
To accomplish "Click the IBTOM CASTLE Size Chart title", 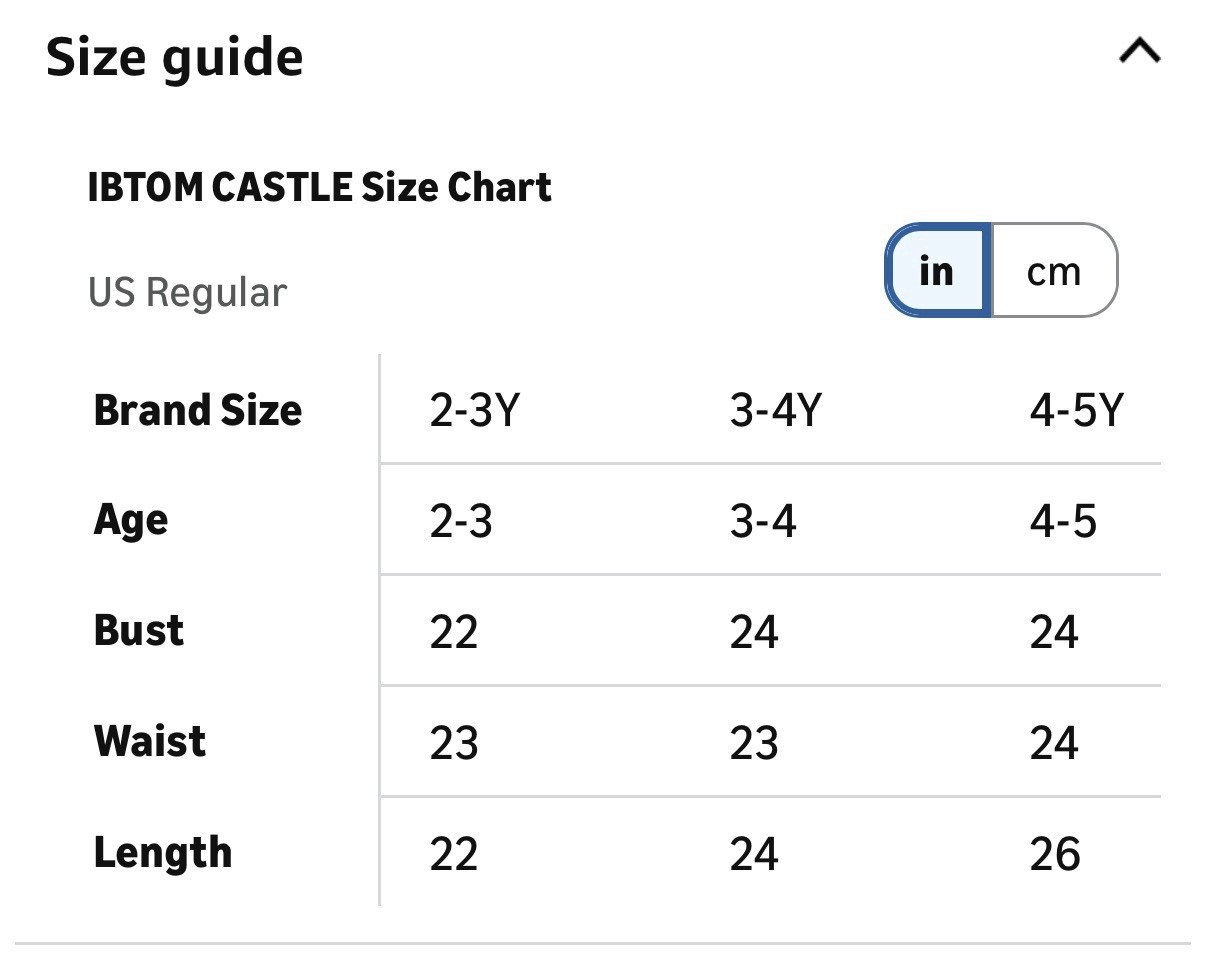I will pos(320,187).
